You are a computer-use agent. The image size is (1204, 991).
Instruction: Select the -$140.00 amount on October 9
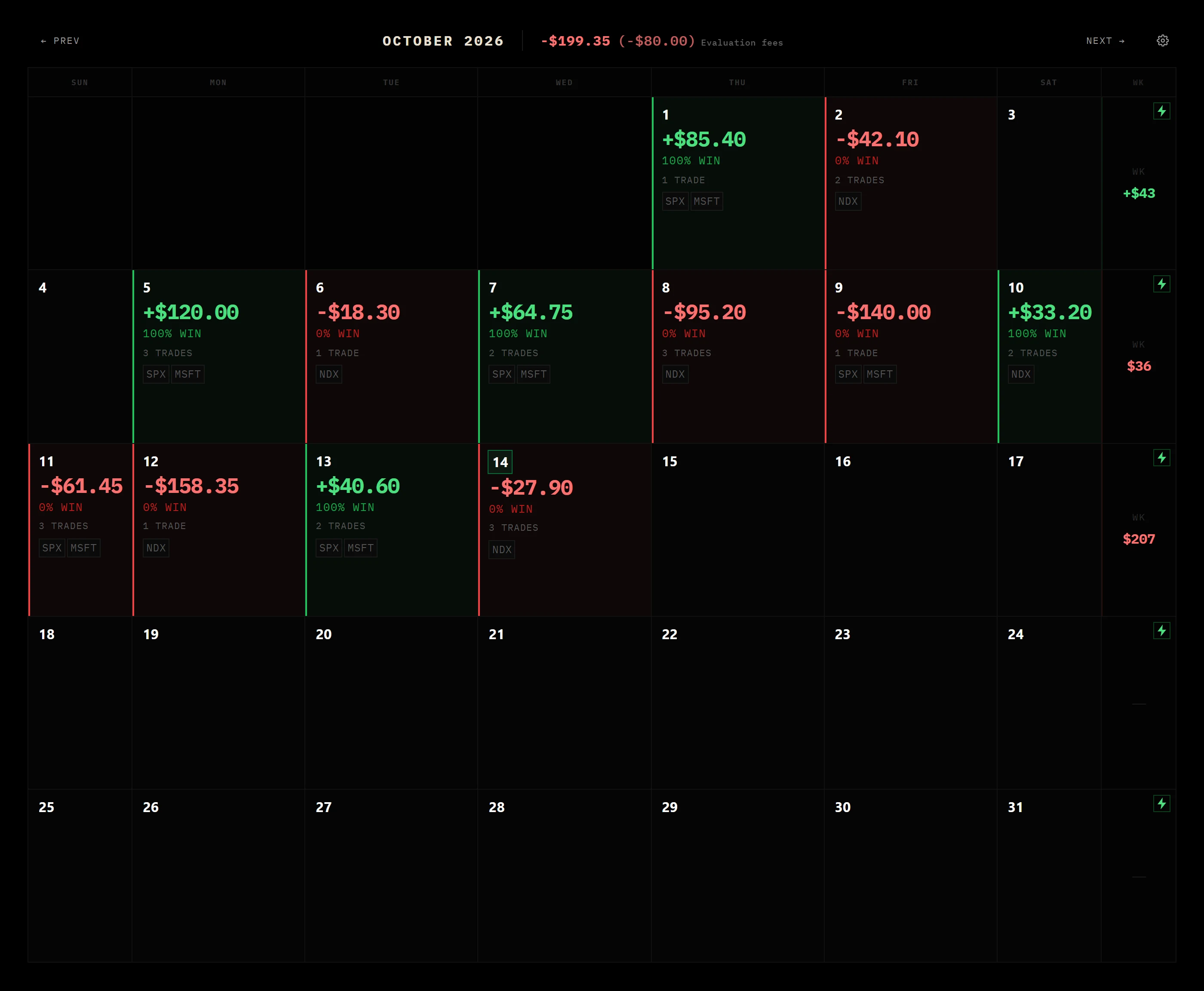point(883,312)
